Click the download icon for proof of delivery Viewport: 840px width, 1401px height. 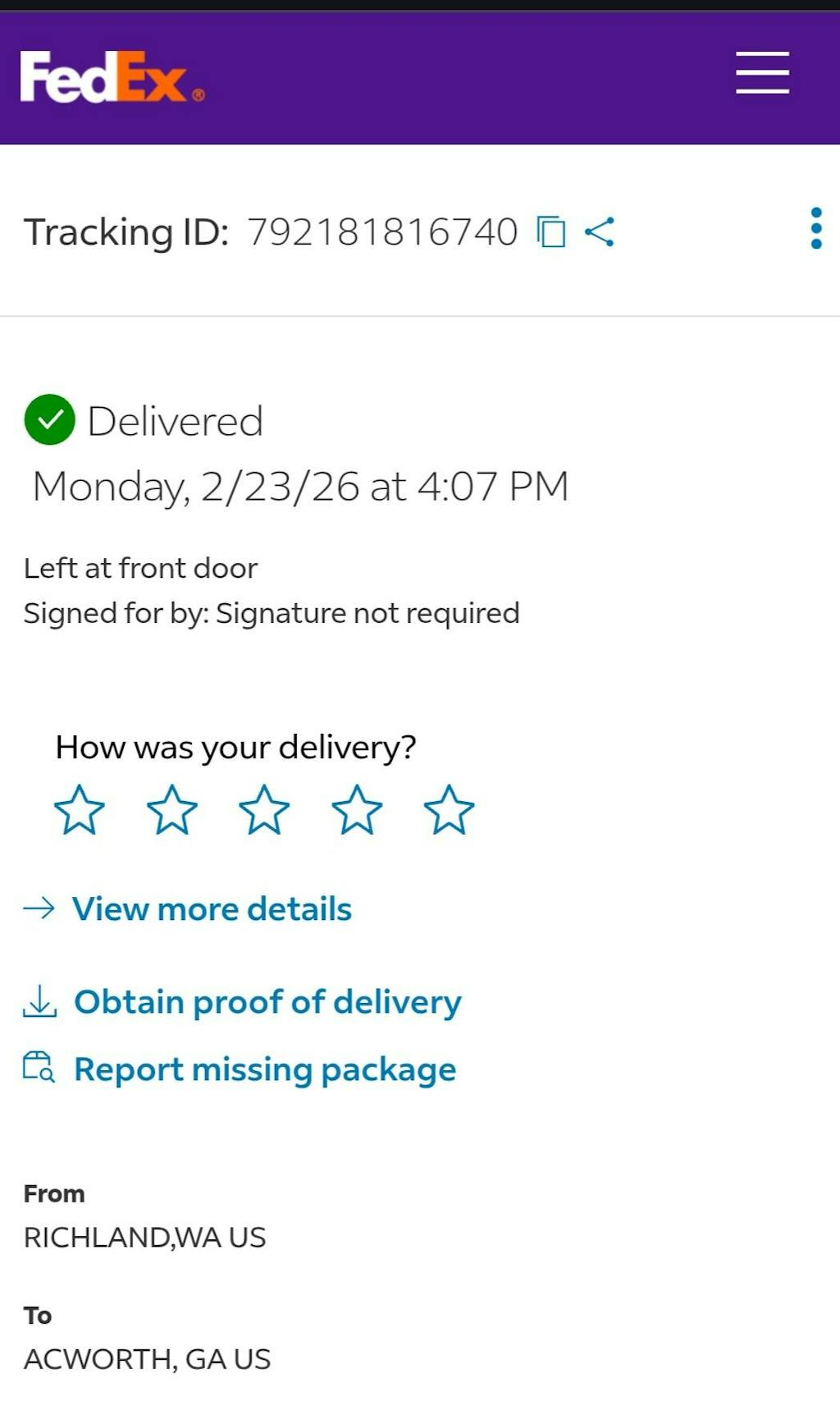[x=39, y=1001]
